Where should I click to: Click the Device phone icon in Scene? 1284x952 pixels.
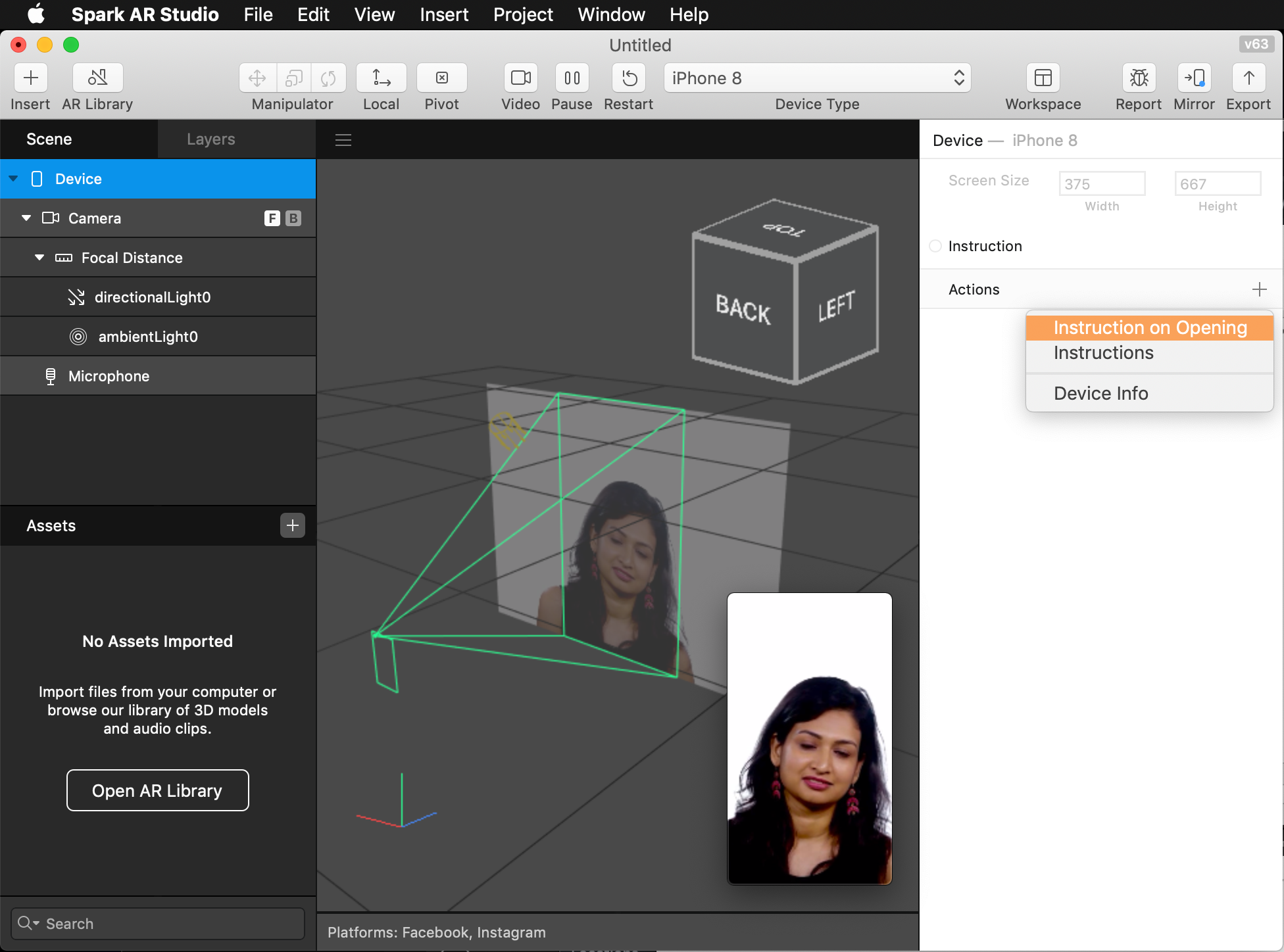37,179
